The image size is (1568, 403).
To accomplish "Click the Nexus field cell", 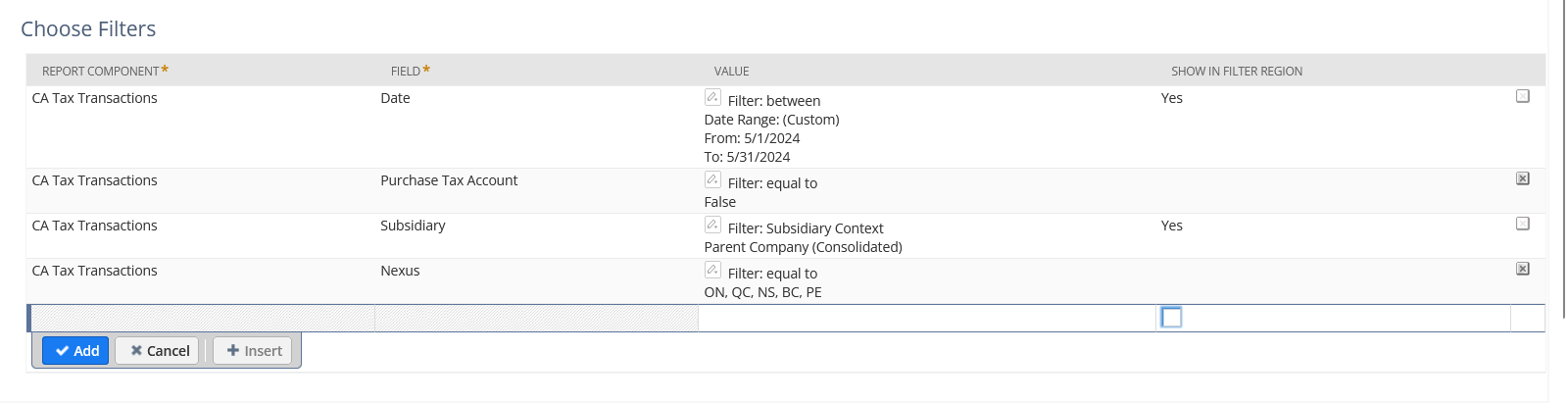I will click(400, 271).
